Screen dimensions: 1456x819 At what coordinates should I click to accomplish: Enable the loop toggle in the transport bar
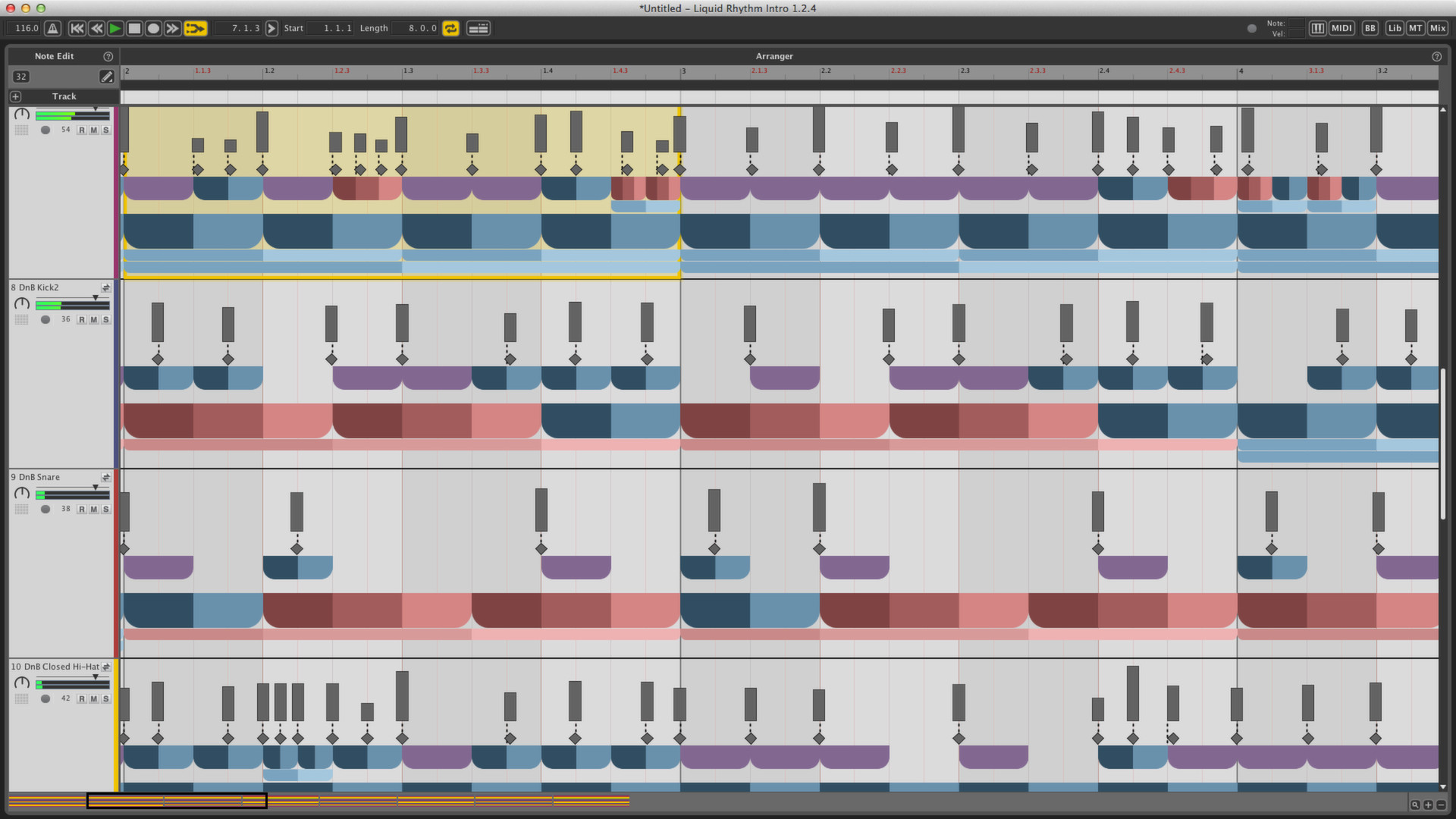click(450, 28)
